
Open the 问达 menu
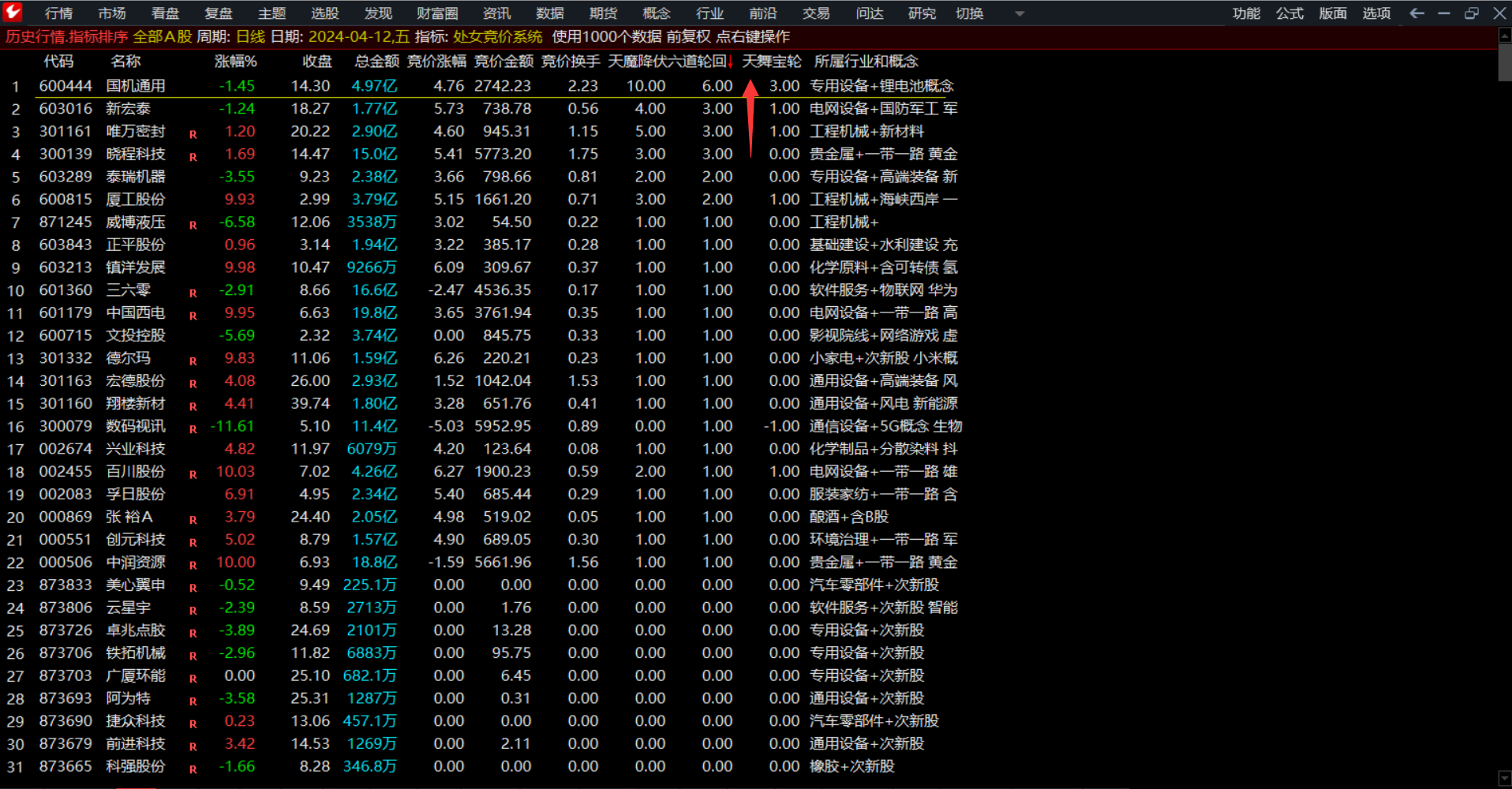point(870,13)
